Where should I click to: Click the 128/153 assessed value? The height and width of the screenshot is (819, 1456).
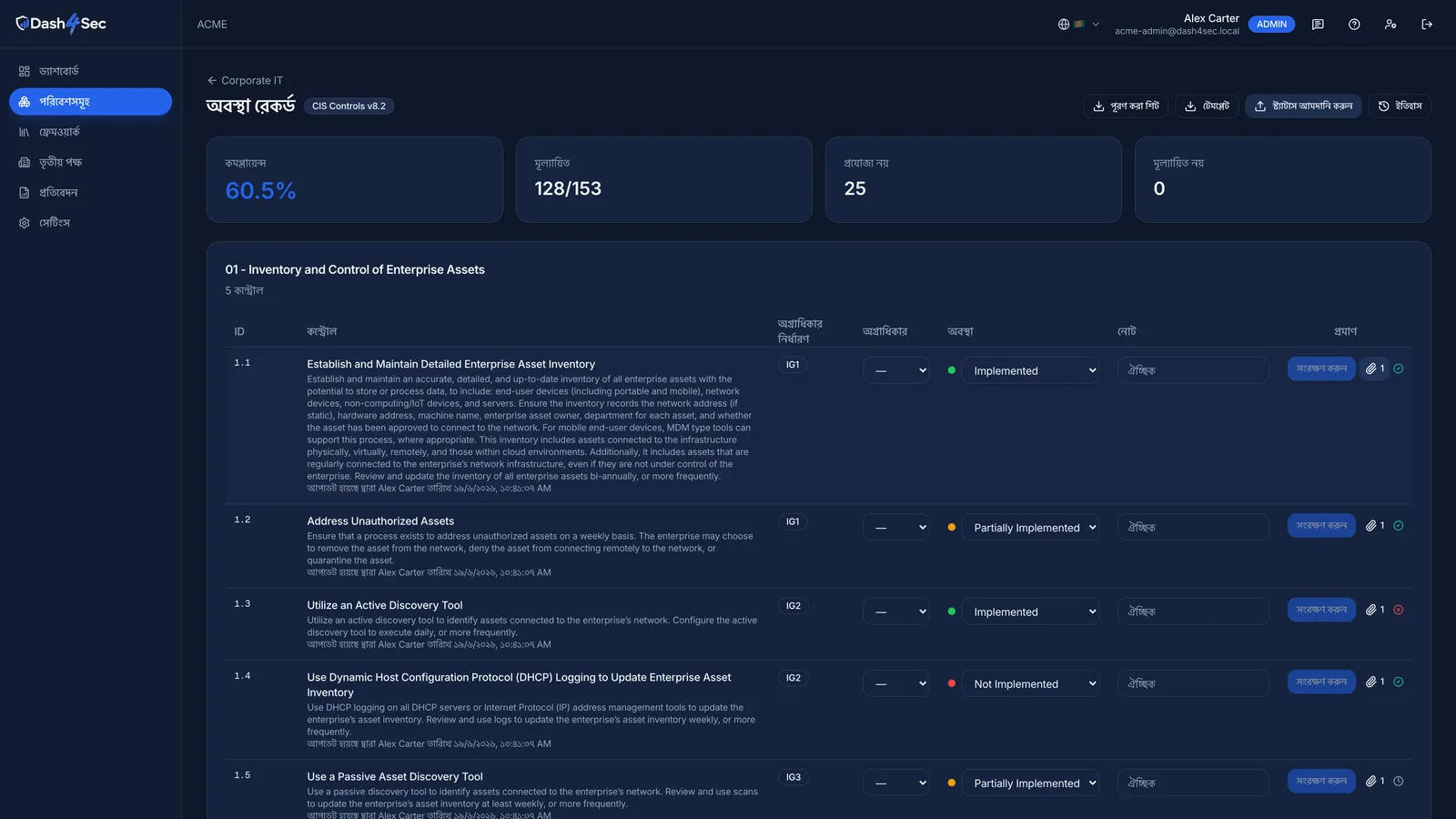tap(568, 188)
